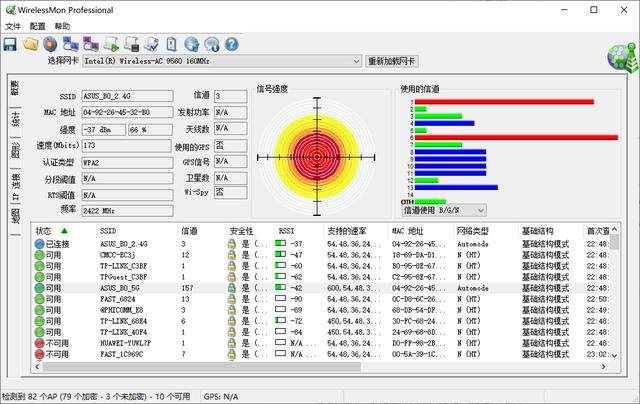This screenshot has height=404, width=640.
Task: Click the red unavailable icon for FAST_1C969C
Action: click(x=39, y=354)
